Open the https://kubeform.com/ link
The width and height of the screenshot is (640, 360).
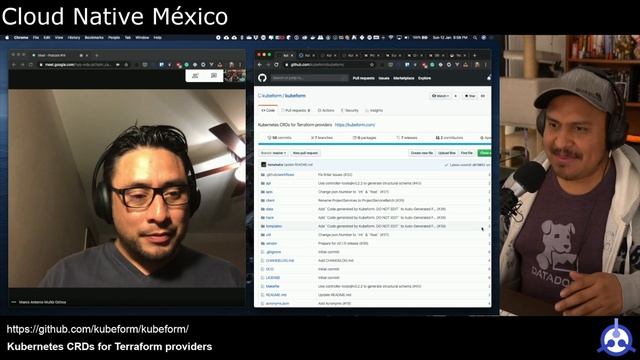click(x=355, y=125)
